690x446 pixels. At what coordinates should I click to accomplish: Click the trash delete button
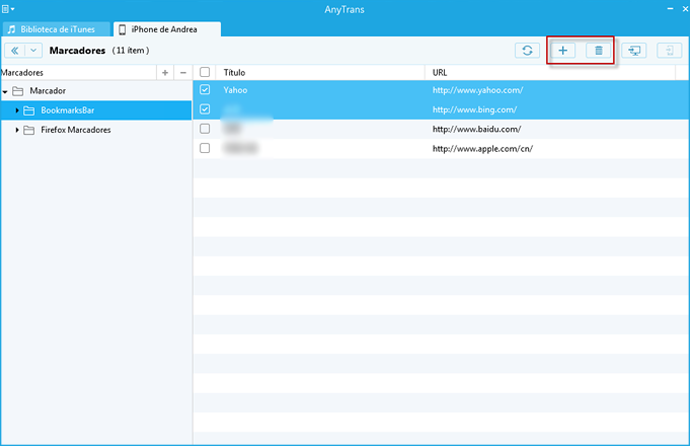(598, 51)
